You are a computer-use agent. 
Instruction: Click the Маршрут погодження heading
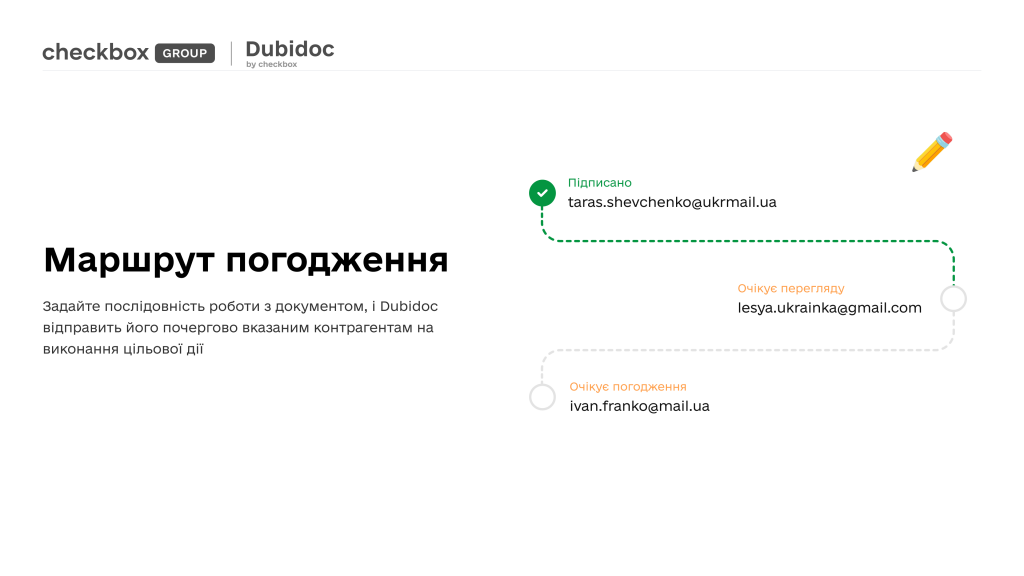click(246, 260)
